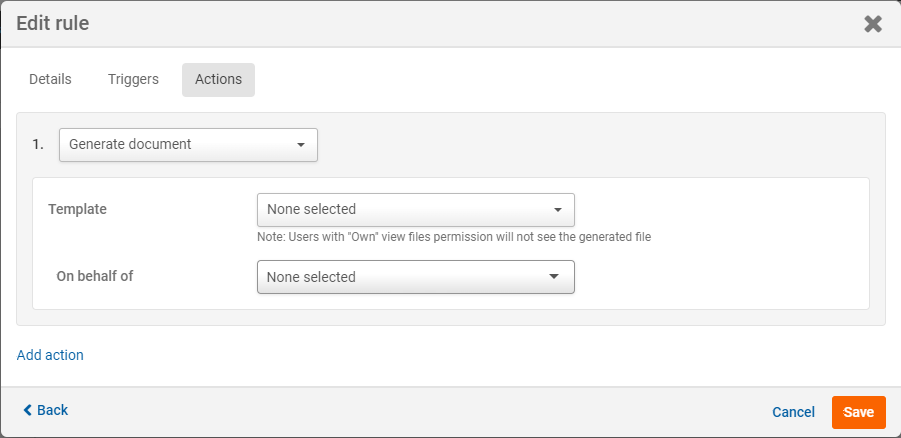Click the Template dropdown caret arrow
The height and width of the screenshot is (438, 901).
click(x=558, y=210)
